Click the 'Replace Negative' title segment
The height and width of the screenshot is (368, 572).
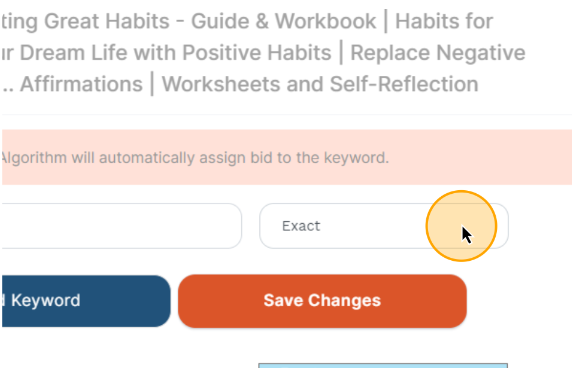pos(438,53)
